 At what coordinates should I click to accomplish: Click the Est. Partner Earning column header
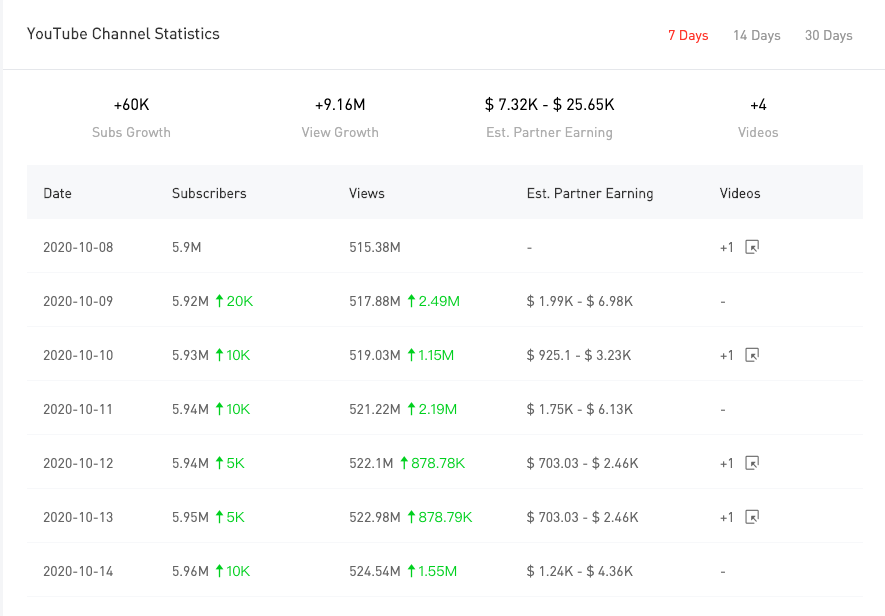tap(590, 193)
